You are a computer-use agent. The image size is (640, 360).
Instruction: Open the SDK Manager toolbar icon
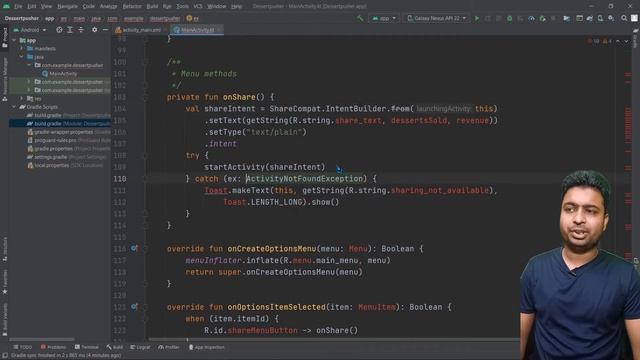point(611,18)
